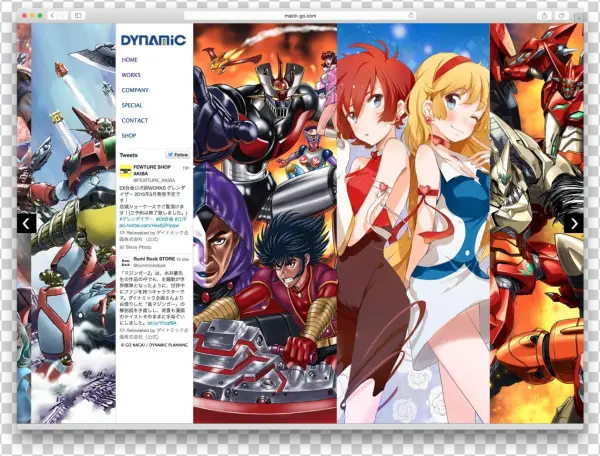Select the Mazinger Z artwork panel

coord(265,223)
